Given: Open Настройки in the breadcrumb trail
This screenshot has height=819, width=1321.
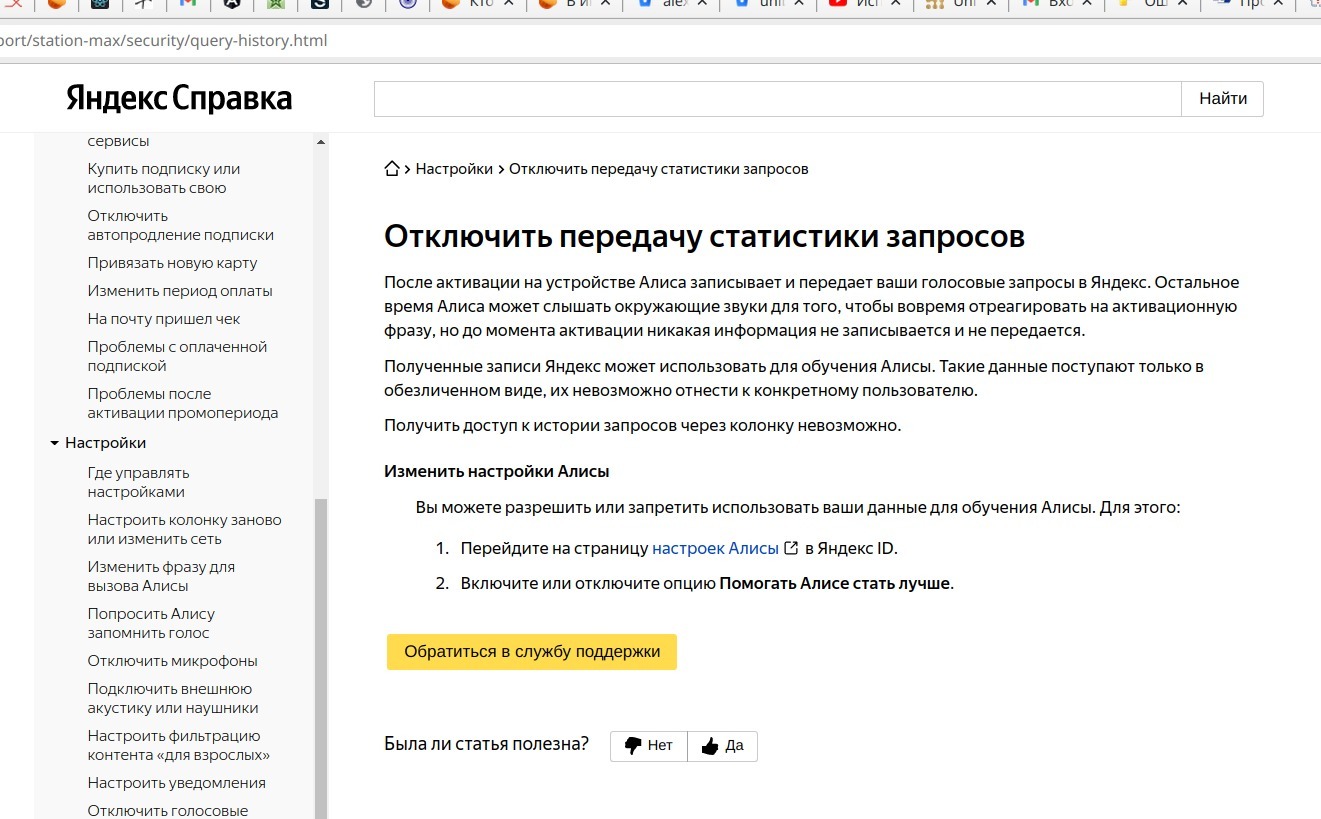Looking at the screenshot, I should pyautogui.click(x=454, y=169).
